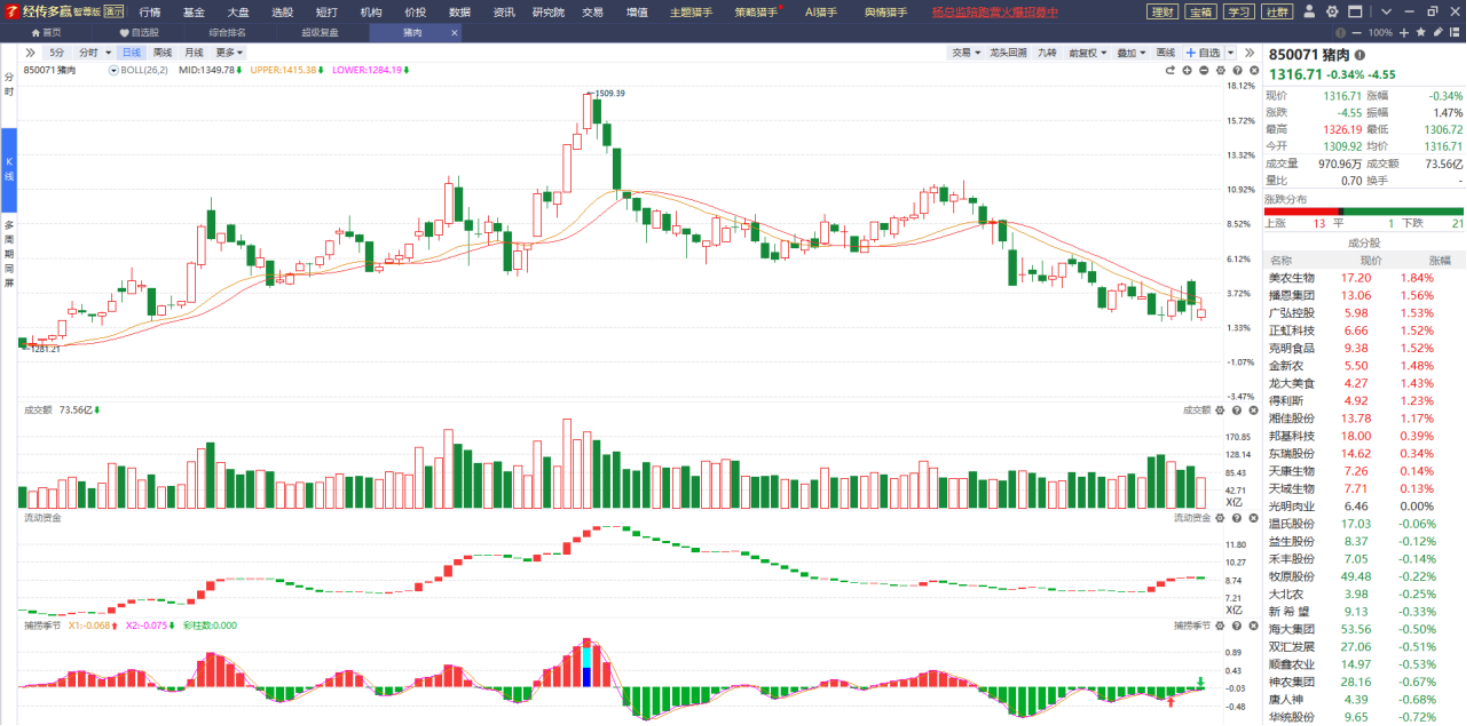Switch to the 超级复盘 tab
This screenshot has height=726, width=1467.
pos(320,32)
